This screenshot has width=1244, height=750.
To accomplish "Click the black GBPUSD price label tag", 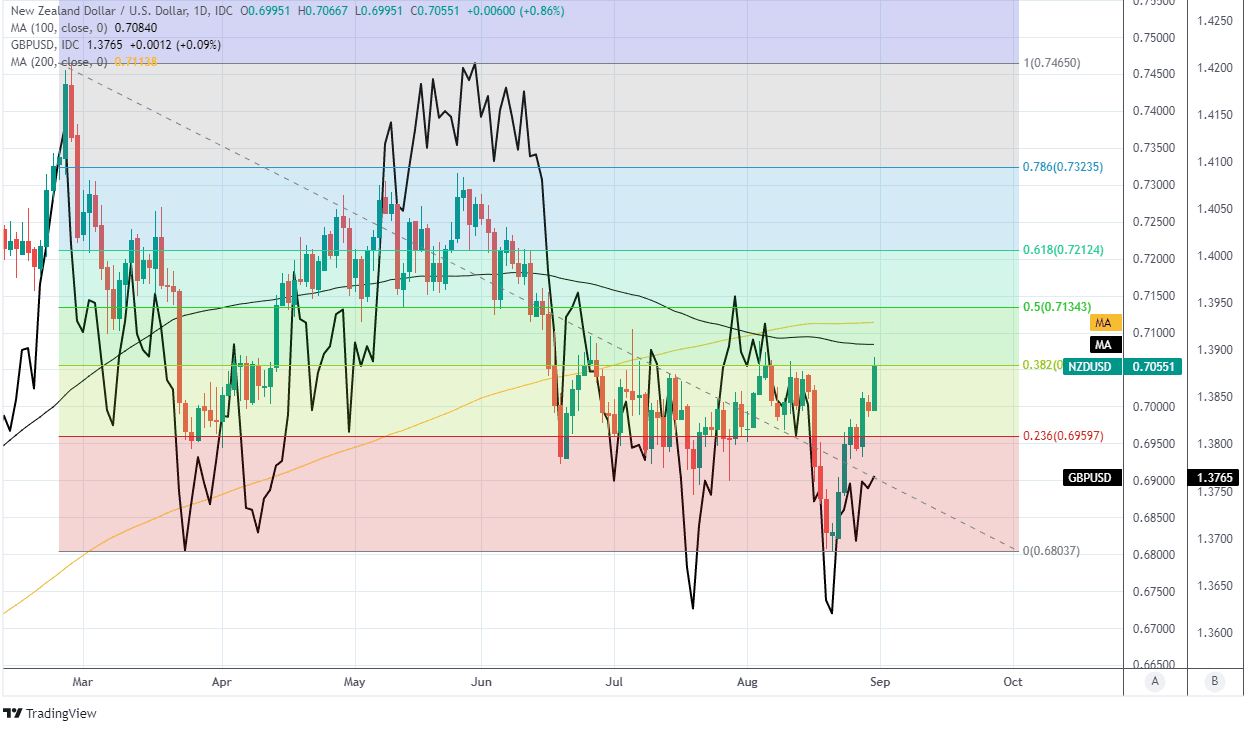I will tap(1089, 478).
